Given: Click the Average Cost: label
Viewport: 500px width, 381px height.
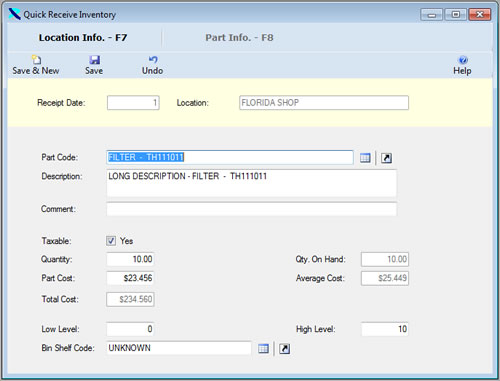Looking at the screenshot, I should (320, 278).
